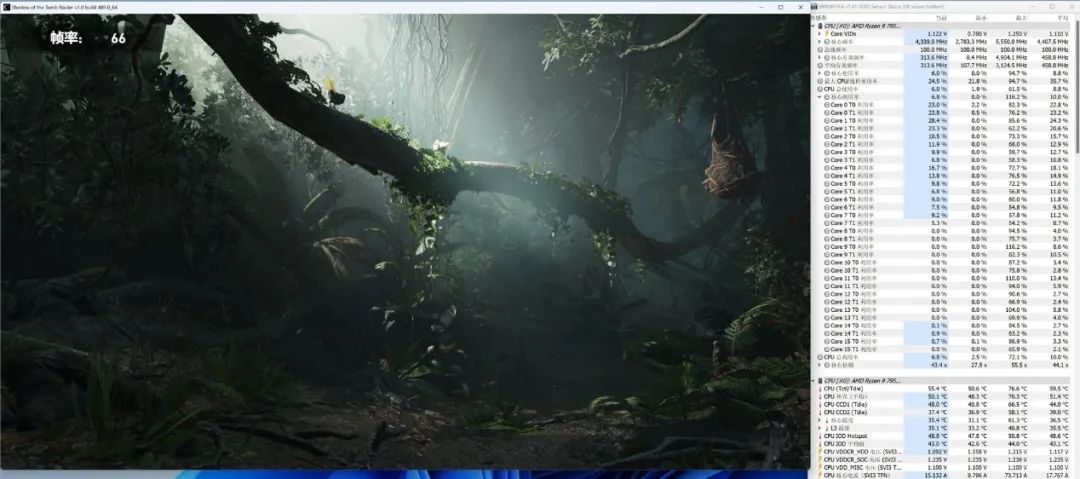1080x479 pixels.
Task: Click the HWiNFO64 title bar app icon
Action: [x=815, y=7]
